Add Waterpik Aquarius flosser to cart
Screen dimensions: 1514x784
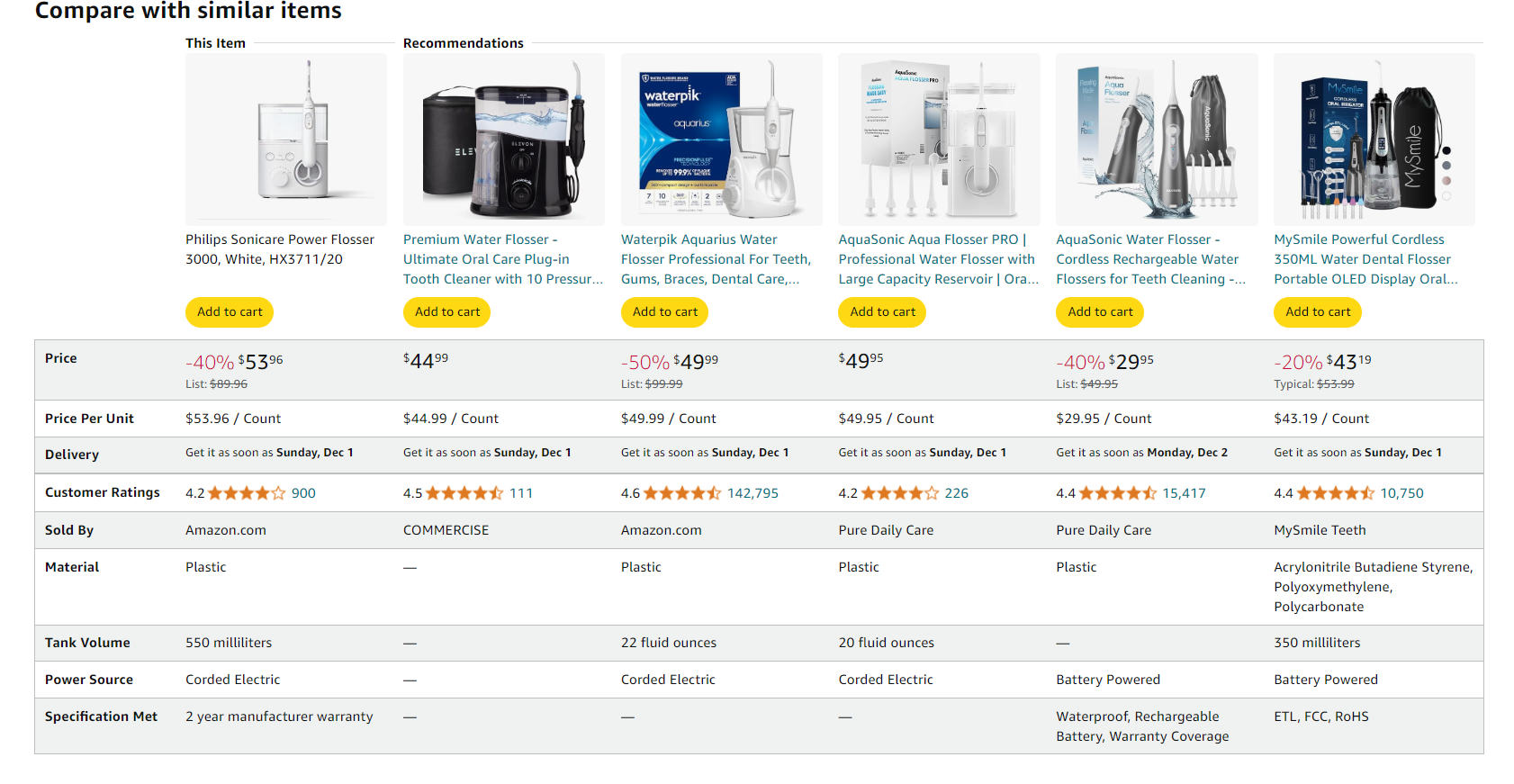tap(665, 311)
